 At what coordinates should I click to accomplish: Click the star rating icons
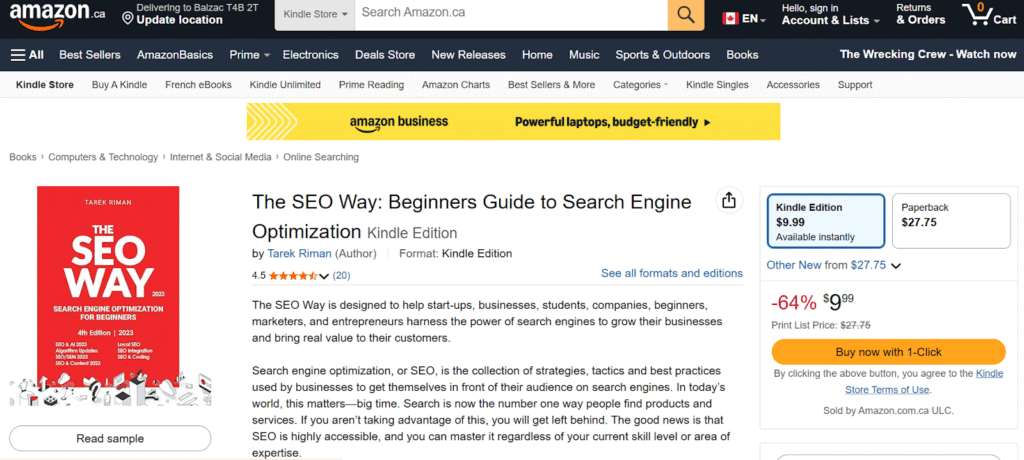[x=293, y=275]
